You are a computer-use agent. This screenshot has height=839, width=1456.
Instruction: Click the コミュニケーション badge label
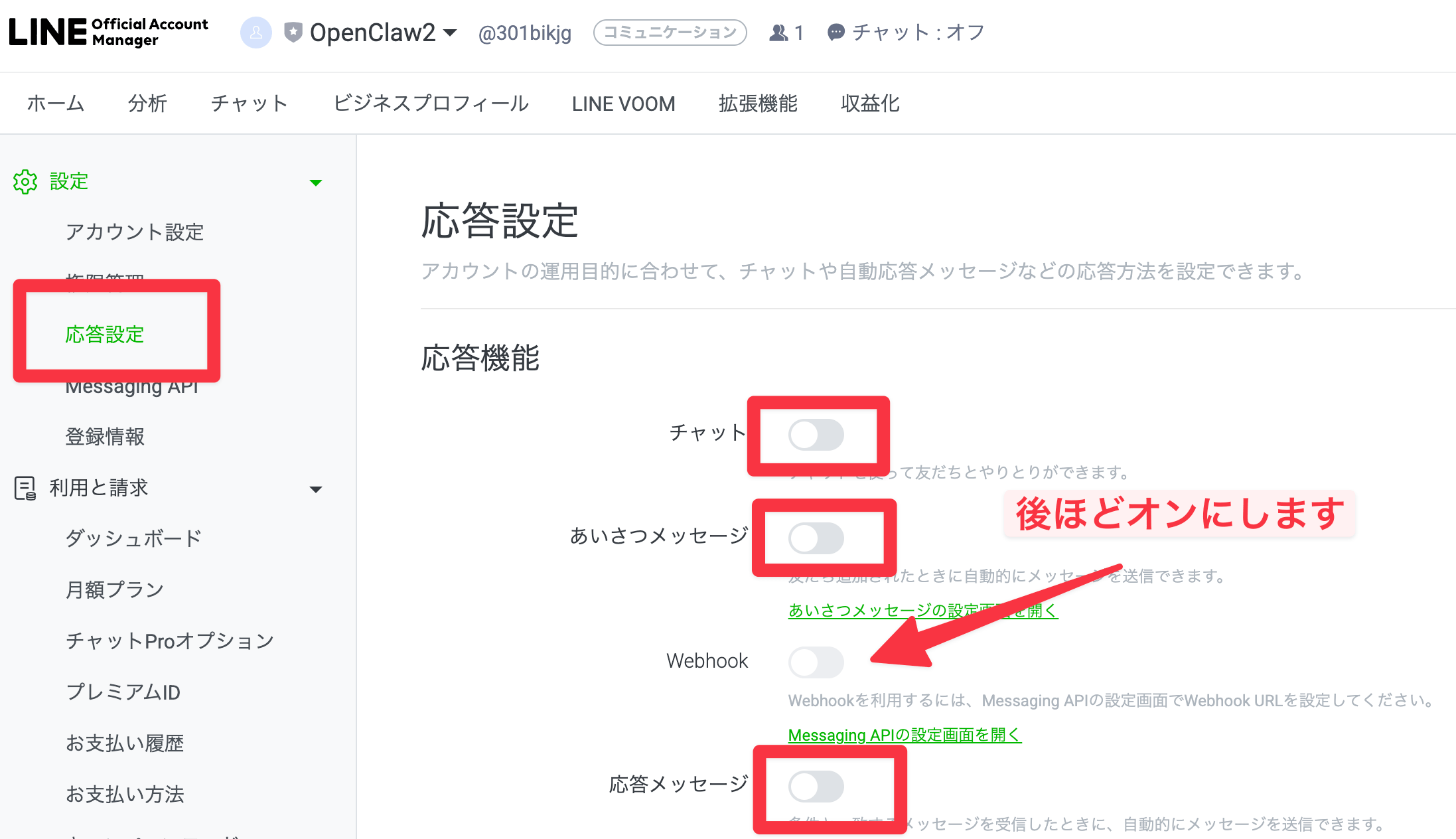click(670, 33)
